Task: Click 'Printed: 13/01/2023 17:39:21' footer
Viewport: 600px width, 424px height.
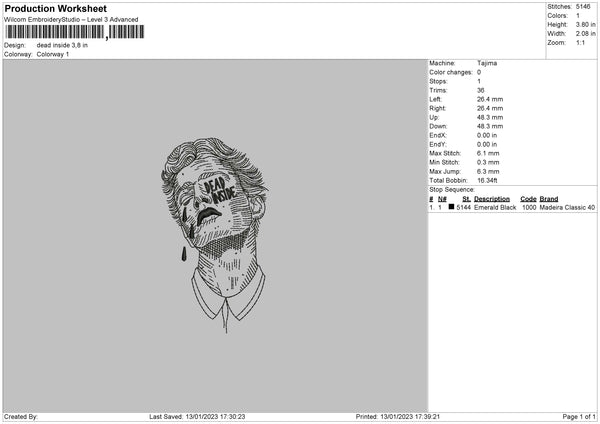Action: [398, 417]
